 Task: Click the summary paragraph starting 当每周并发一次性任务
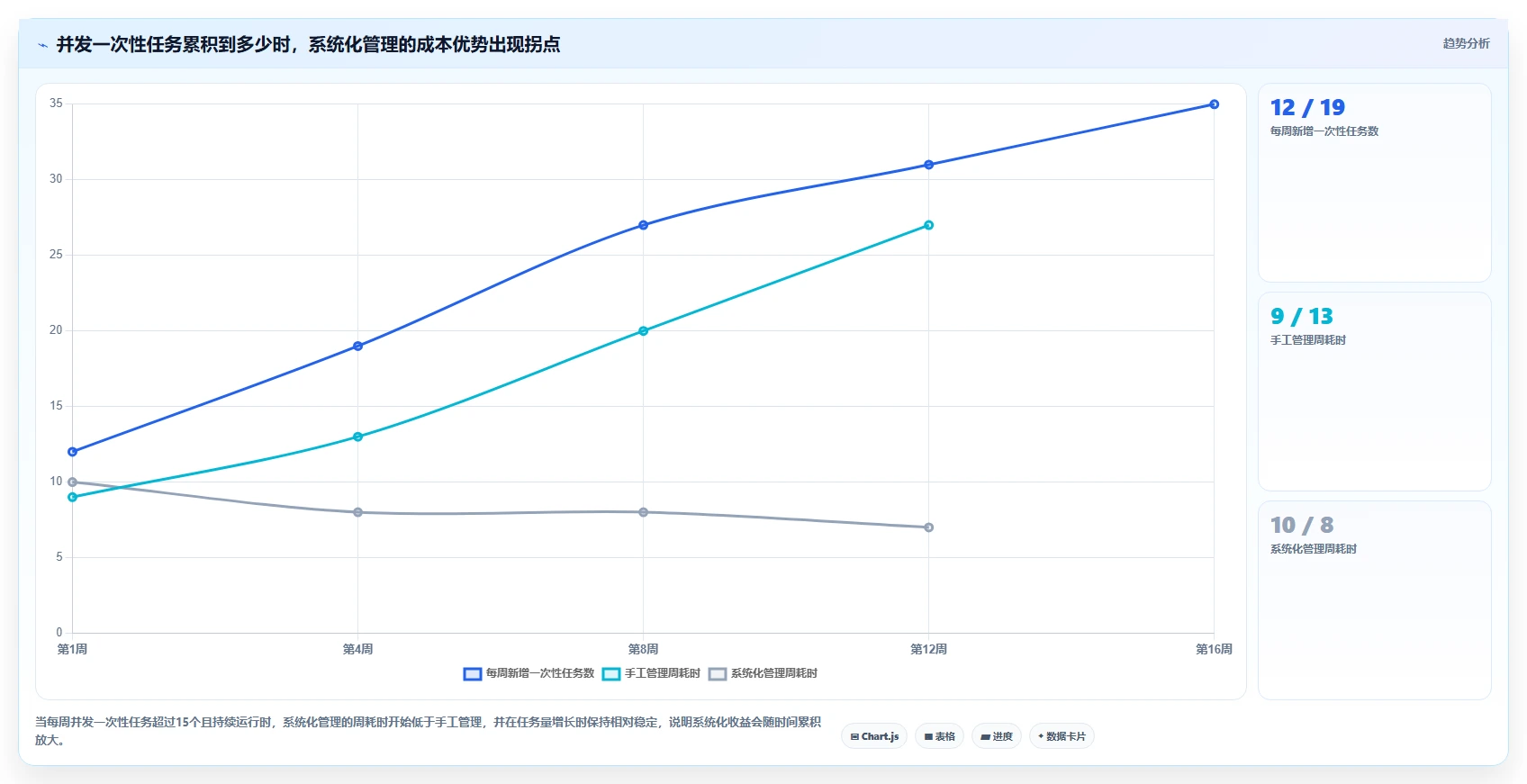(x=429, y=731)
